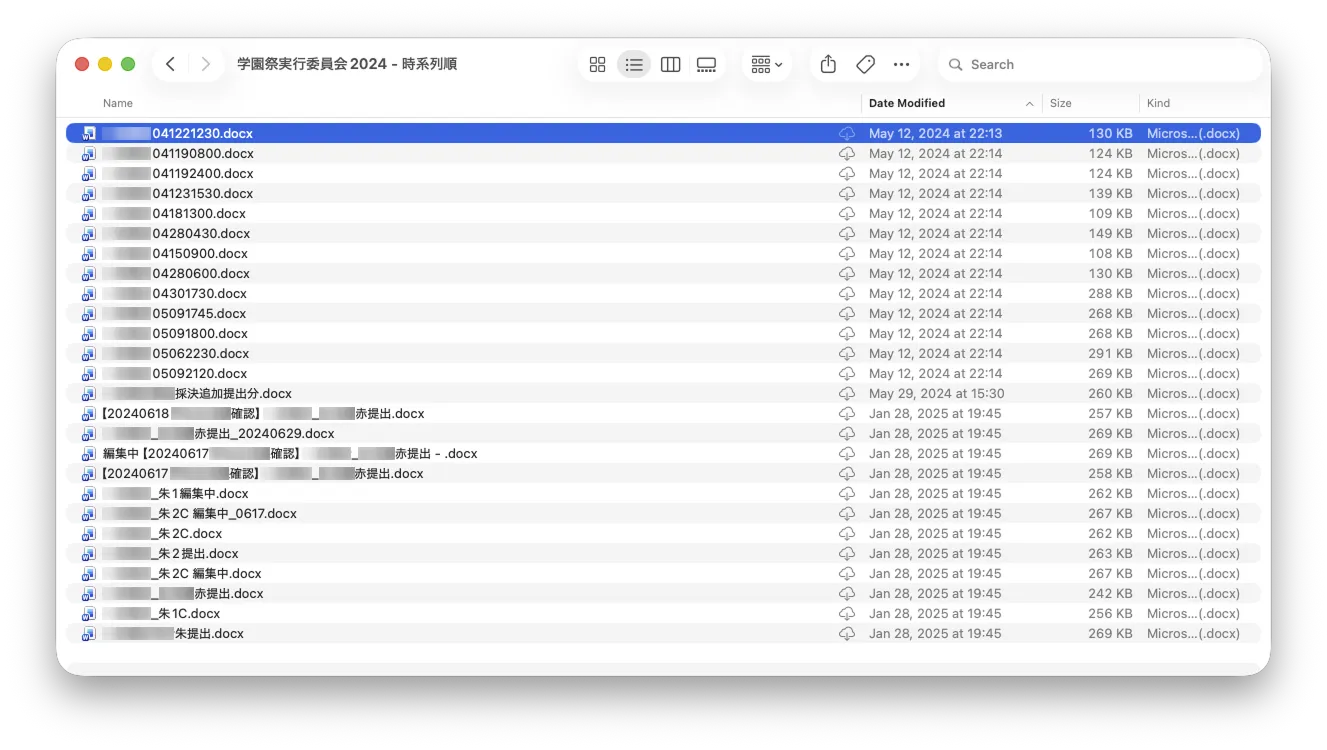Click the 242 KB size value

pyautogui.click(x=1110, y=593)
